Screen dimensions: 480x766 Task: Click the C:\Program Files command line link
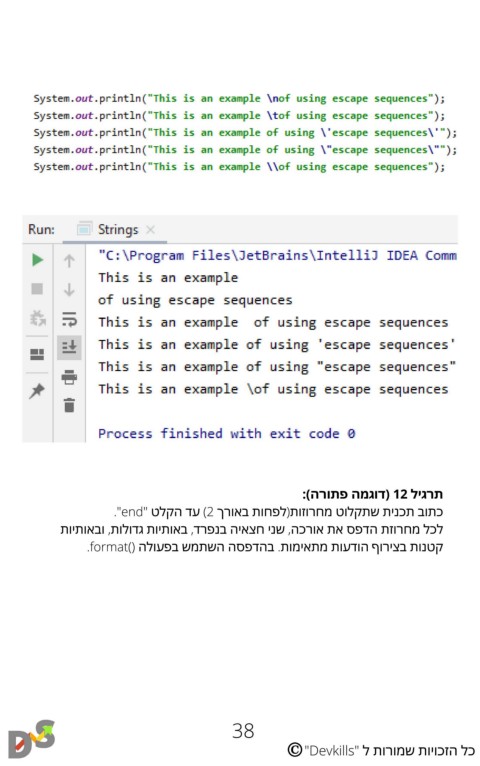point(277,255)
